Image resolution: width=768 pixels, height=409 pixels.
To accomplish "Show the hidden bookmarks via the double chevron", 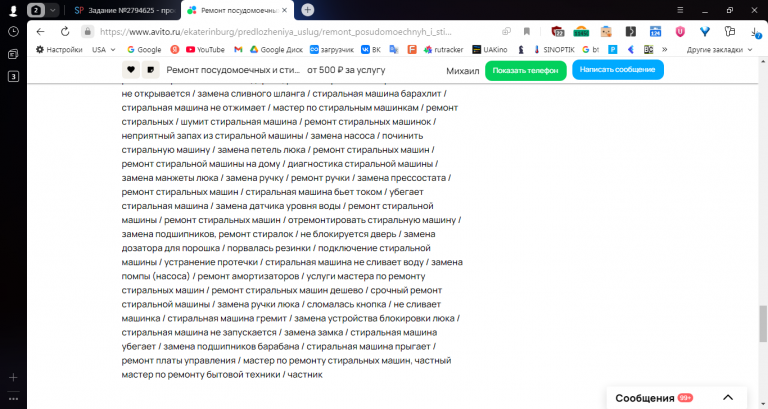I will pos(665,49).
